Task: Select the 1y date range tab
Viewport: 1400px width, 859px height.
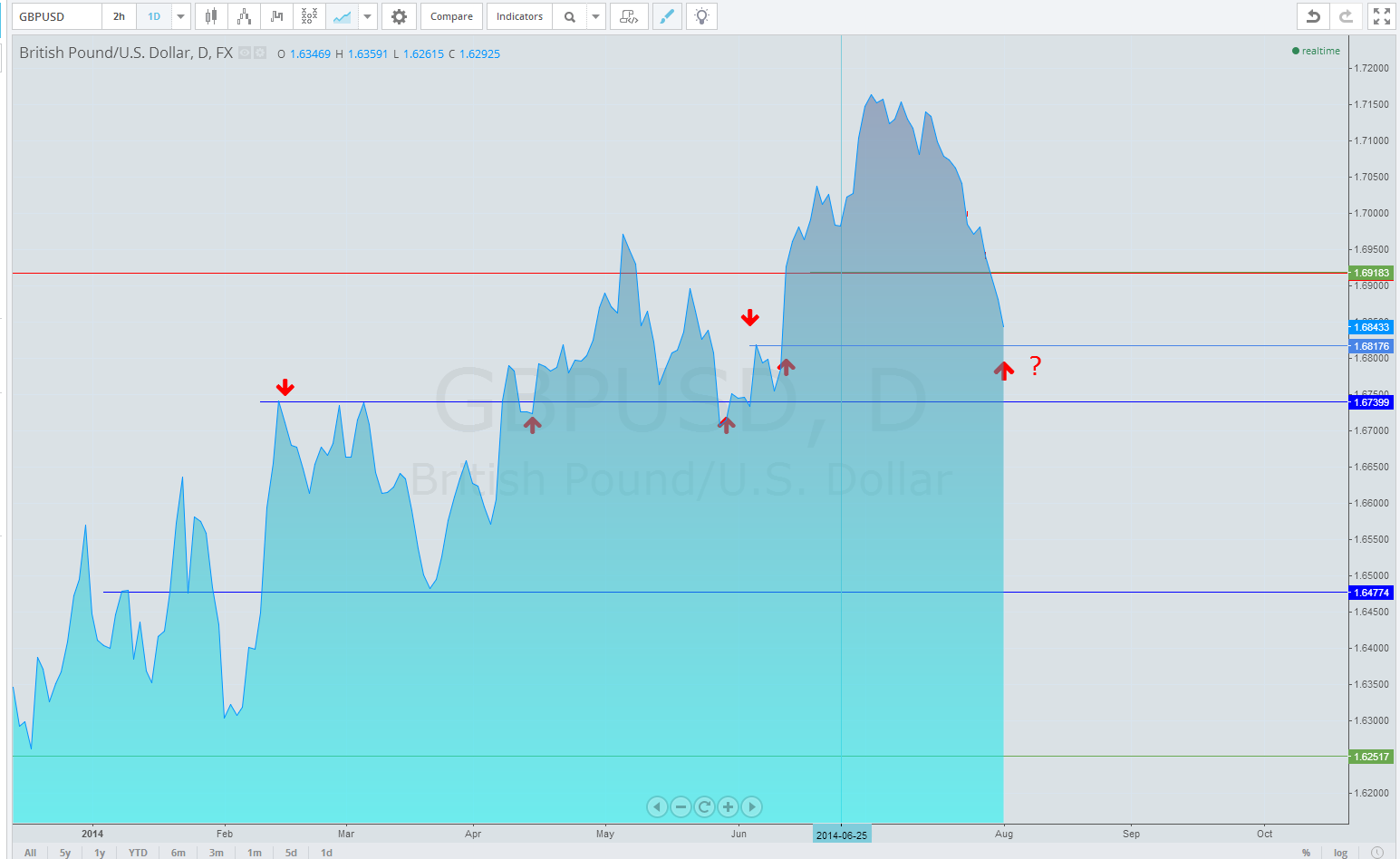Action: tap(100, 853)
